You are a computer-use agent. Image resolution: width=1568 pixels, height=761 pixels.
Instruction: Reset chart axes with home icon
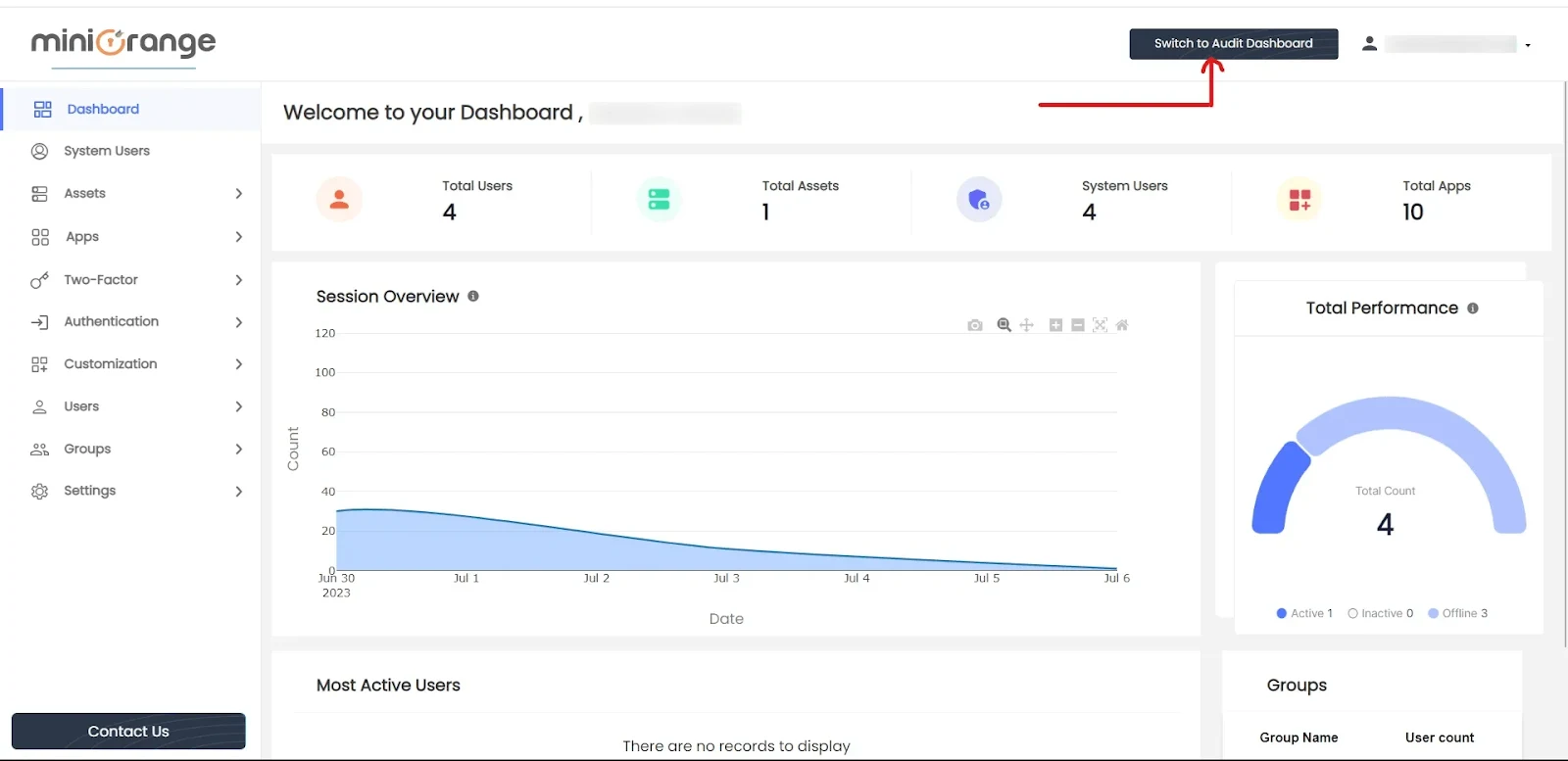coord(1122,325)
